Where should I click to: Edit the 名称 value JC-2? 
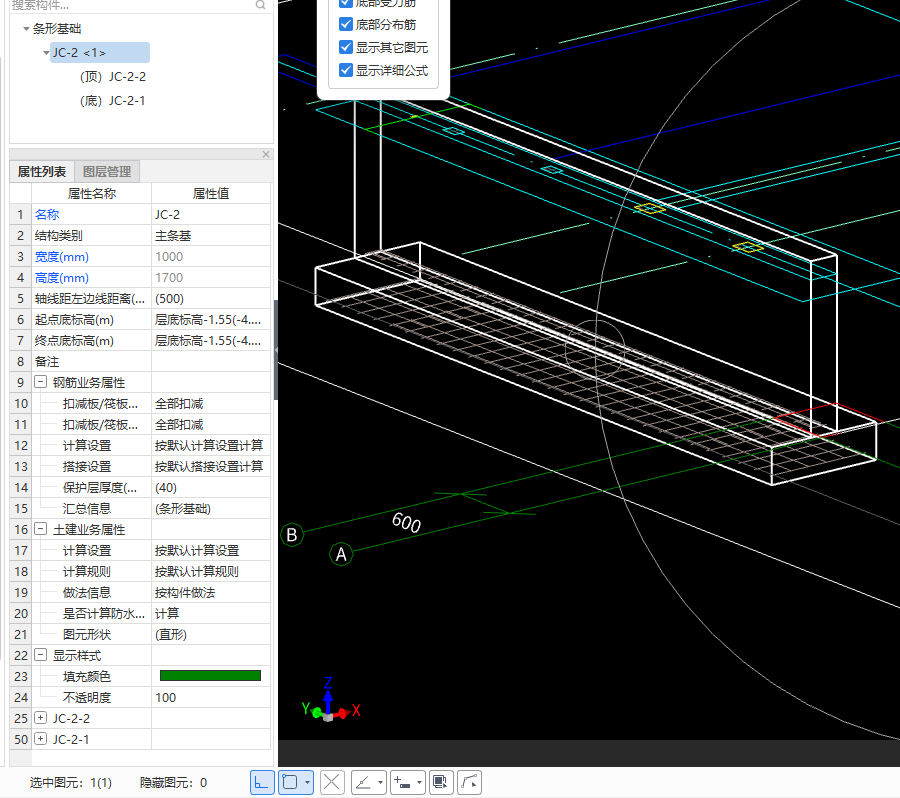click(211, 214)
